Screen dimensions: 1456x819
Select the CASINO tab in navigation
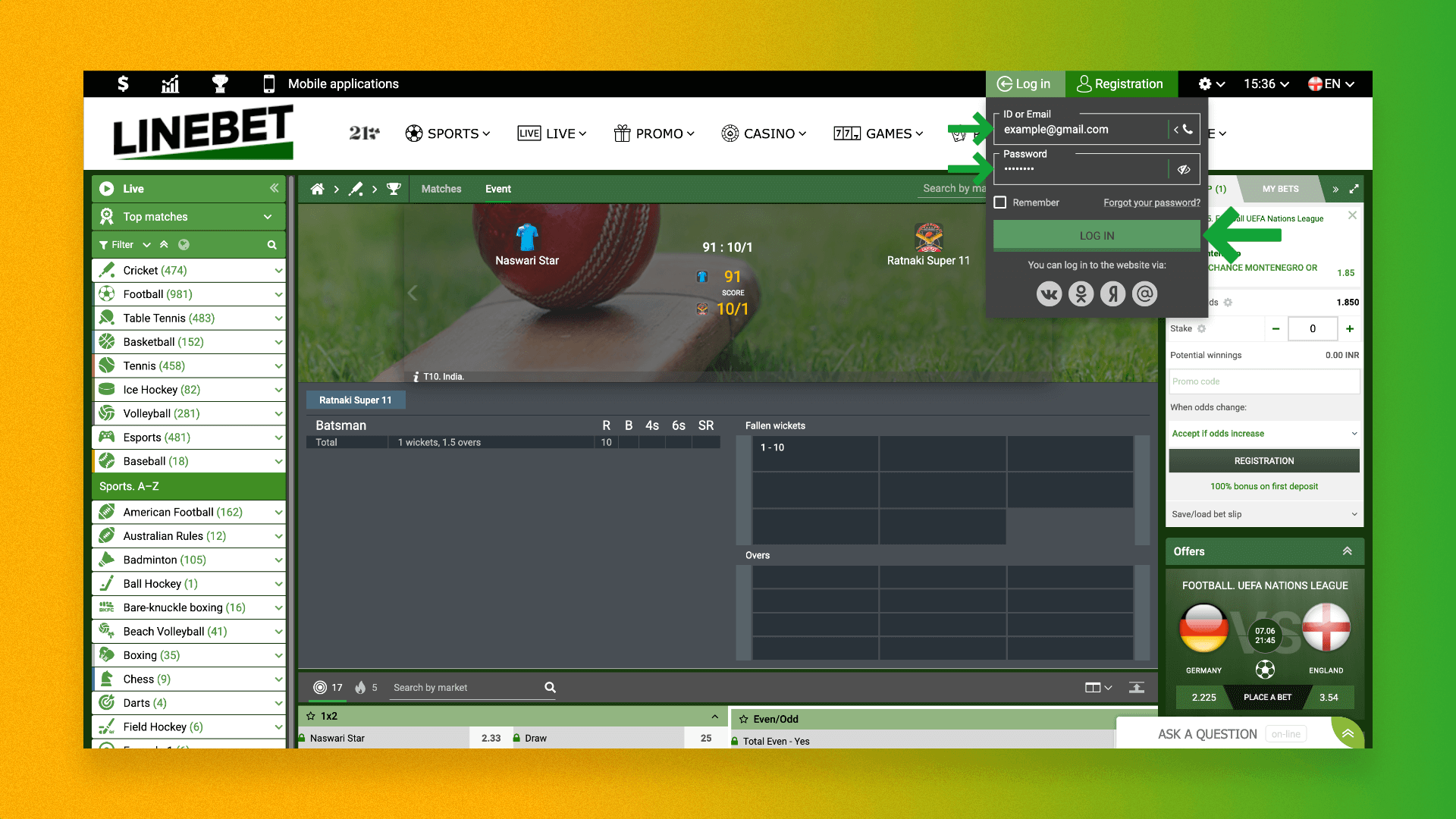point(764,133)
